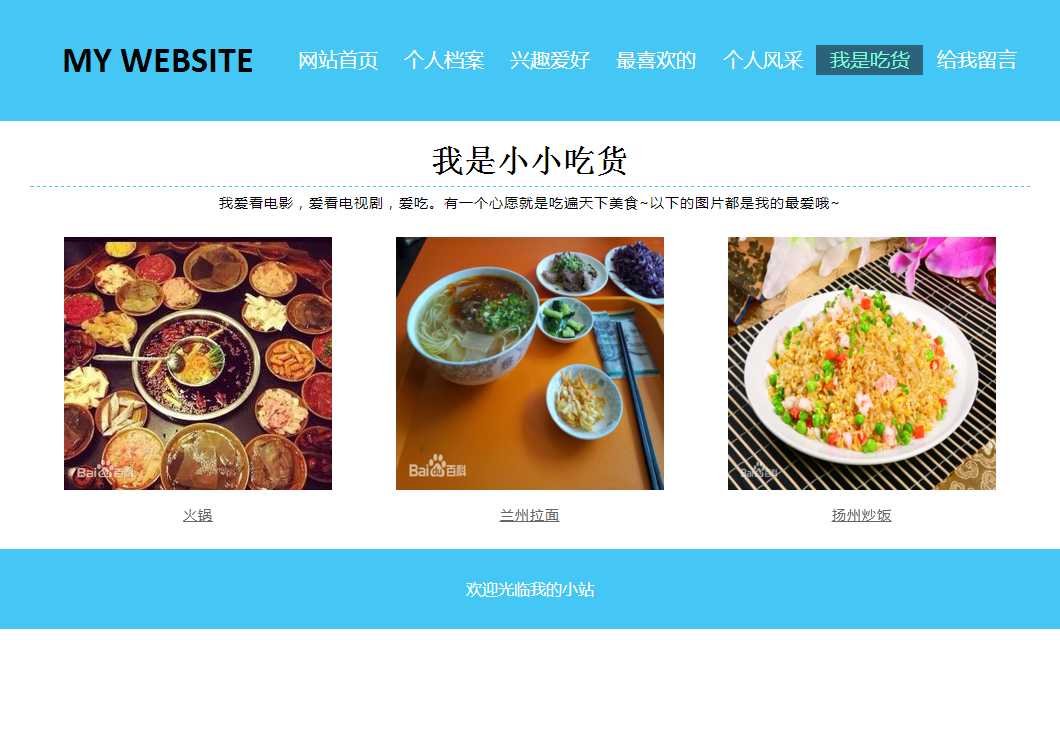Open the fried rice photo thumbnail
Viewport: 1060px width, 734px height.
[x=862, y=364]
